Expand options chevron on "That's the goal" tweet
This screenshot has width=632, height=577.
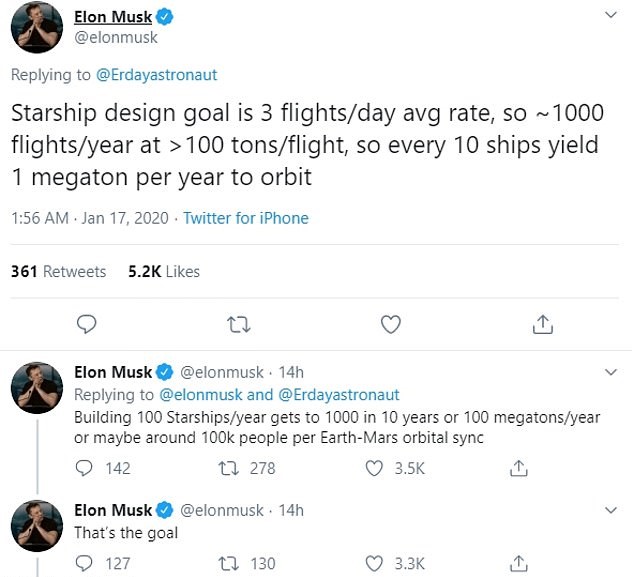click(611, 510)
